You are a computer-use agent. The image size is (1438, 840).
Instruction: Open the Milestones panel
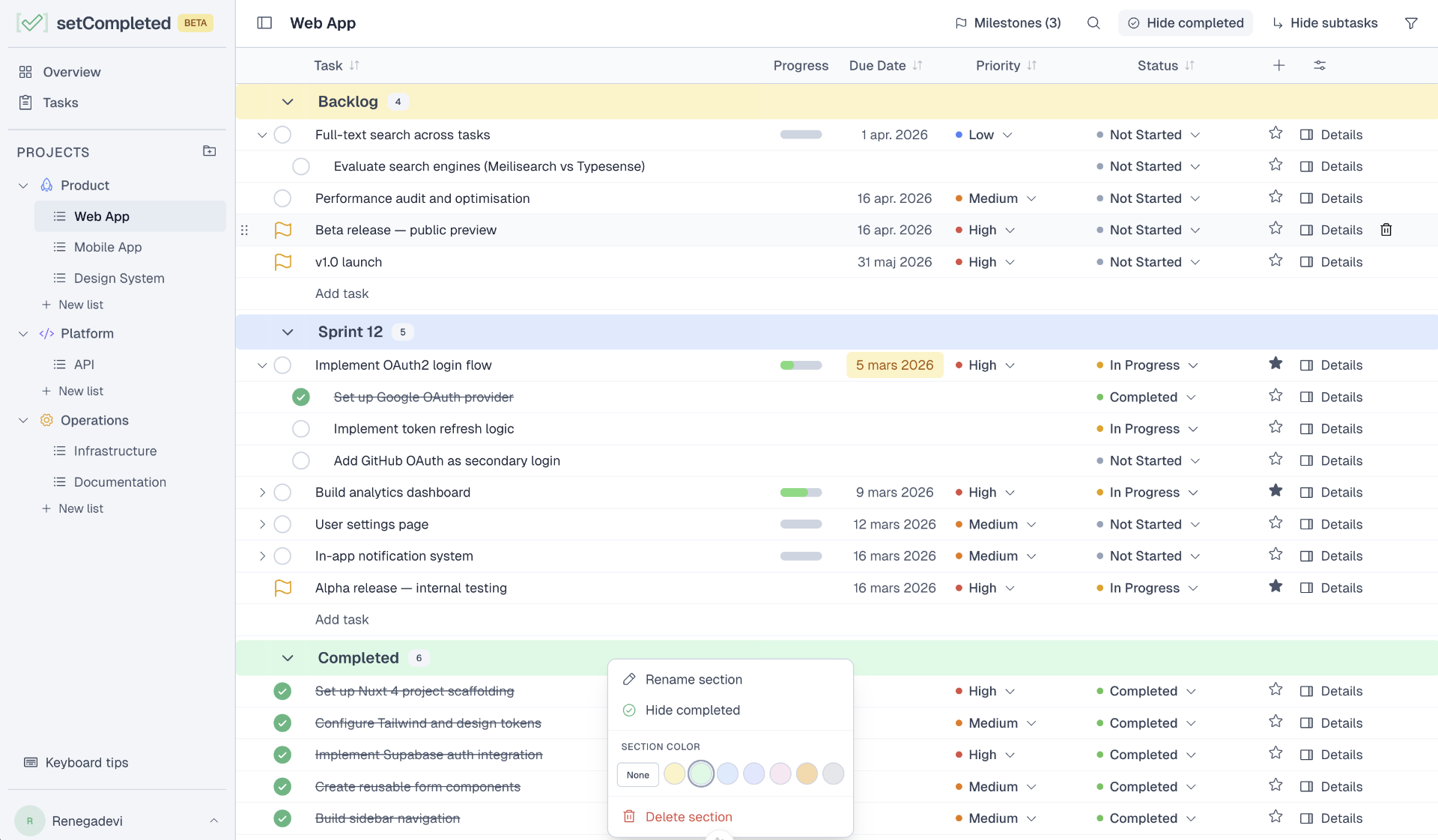(x=1007, y=22)
